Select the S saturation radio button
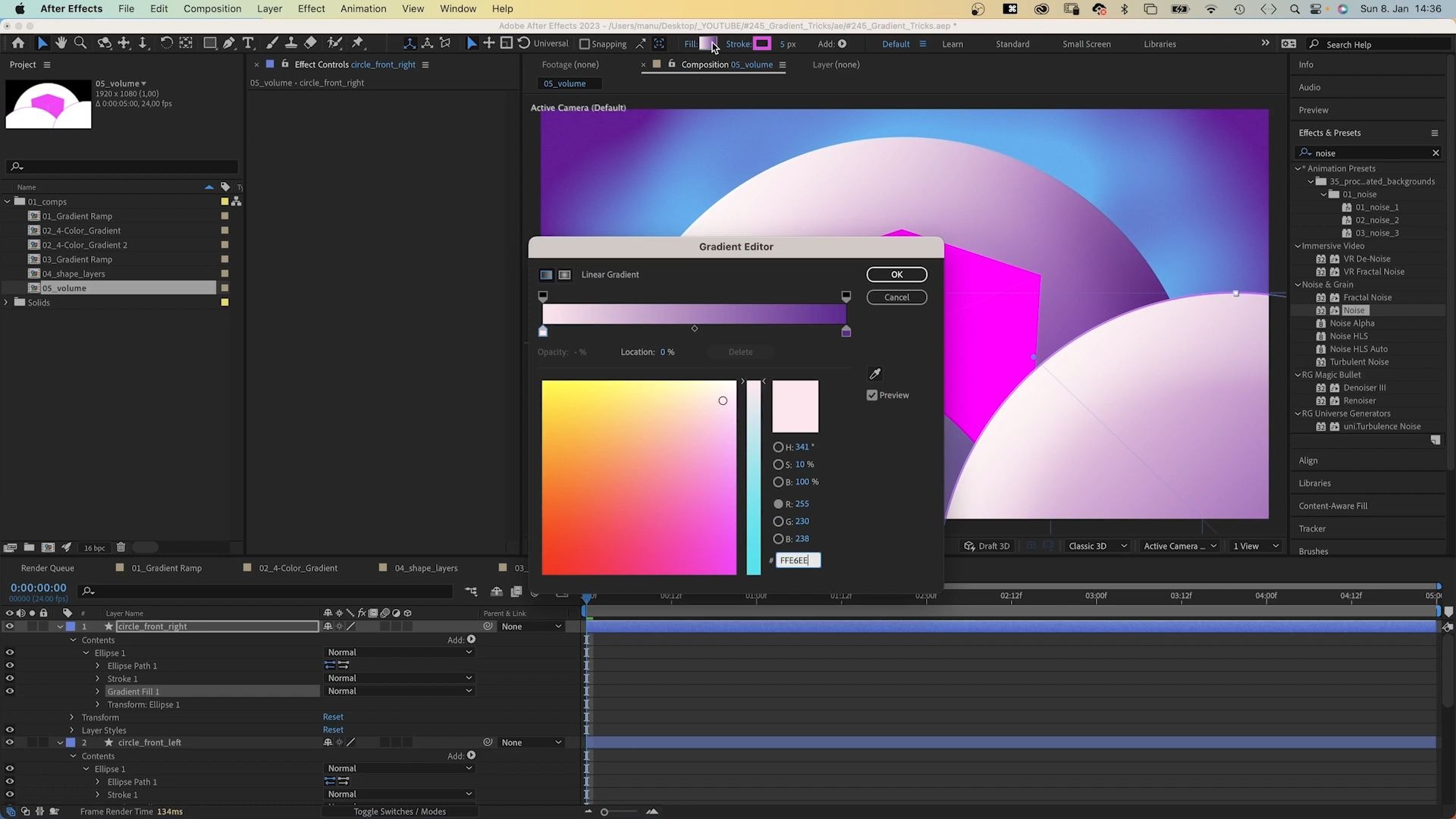The image size is (1456, 819). (x=778, y=465)
